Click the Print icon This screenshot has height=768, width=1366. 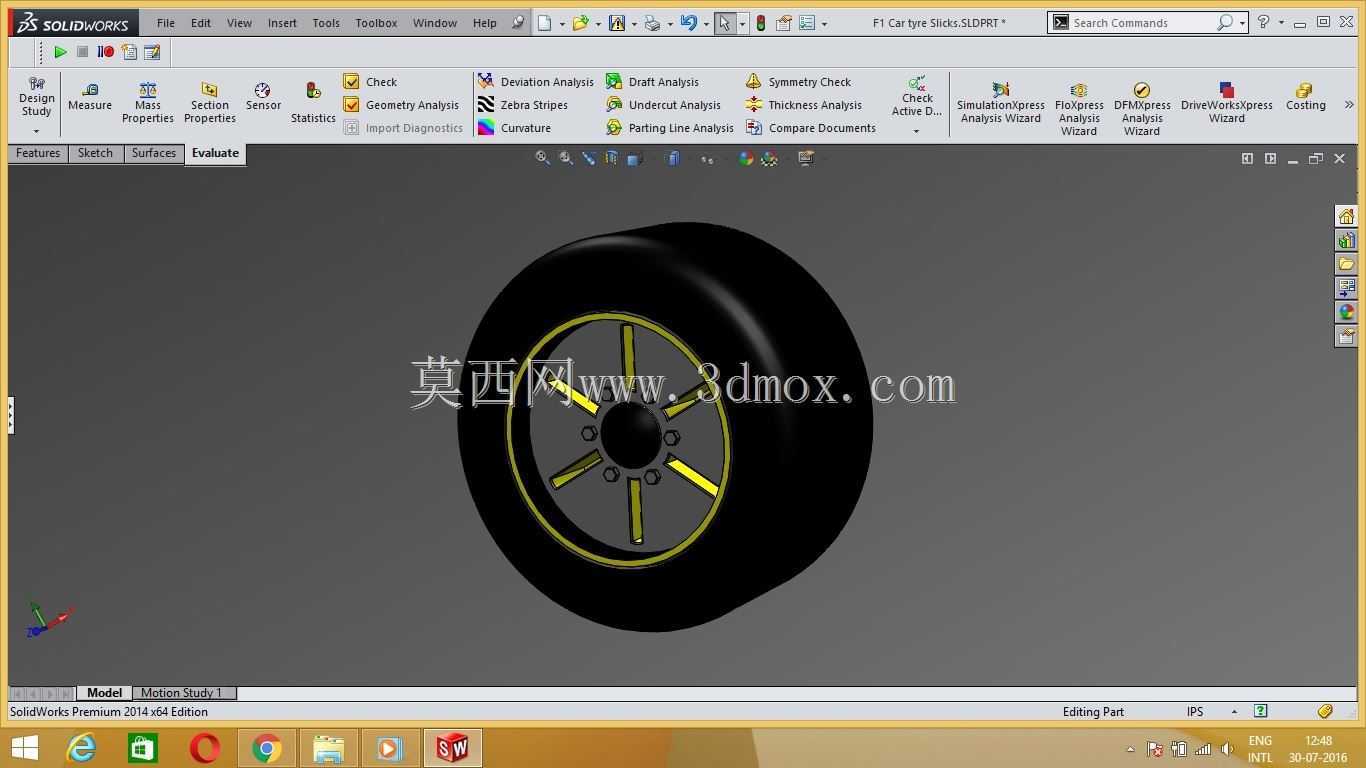pyautogui.click(x=652, y=23)
